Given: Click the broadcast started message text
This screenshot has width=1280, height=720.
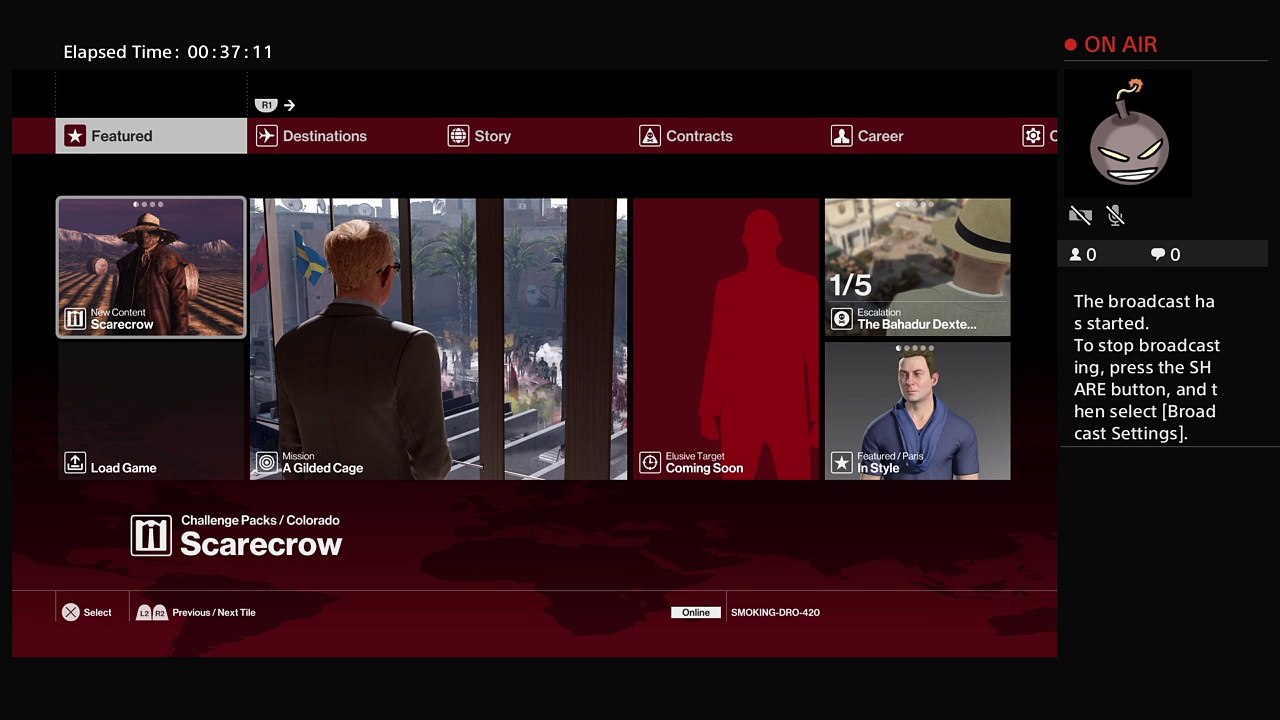Looking at the screenshot, I should click(x=1147, y=367).
